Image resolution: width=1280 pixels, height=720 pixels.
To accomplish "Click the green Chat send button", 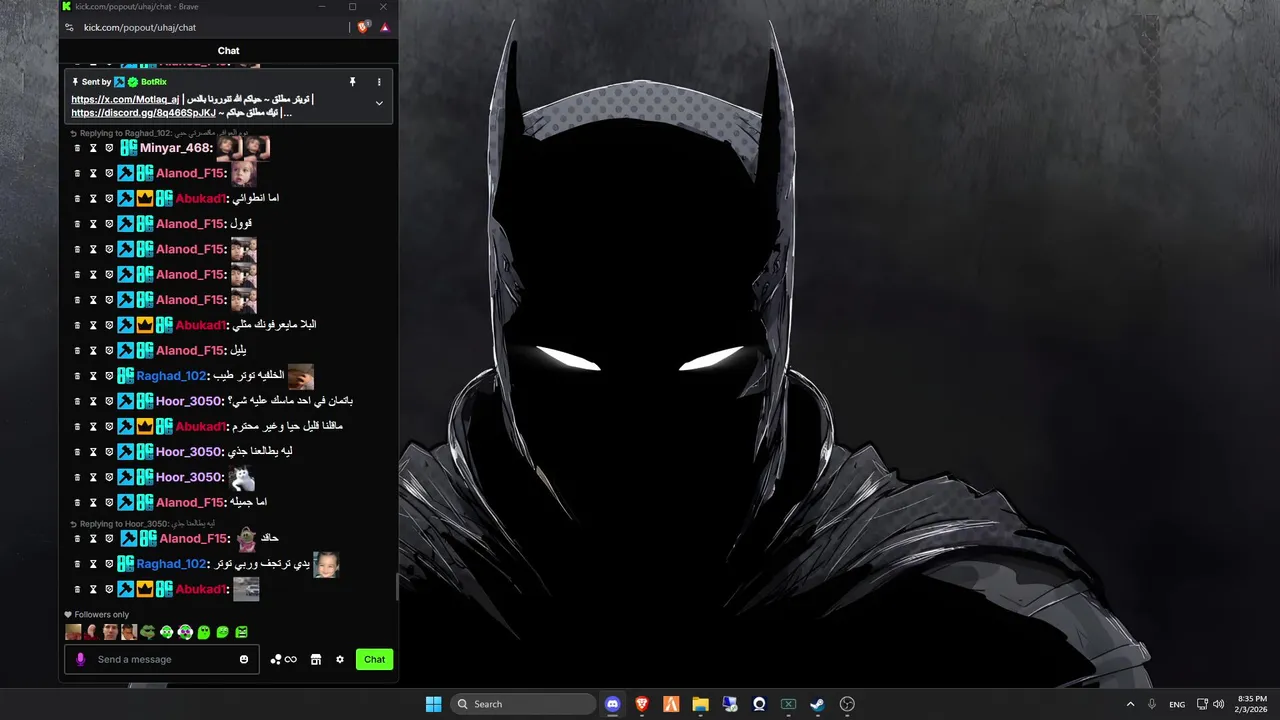I will pyautogui.click(x=375, y=659).
